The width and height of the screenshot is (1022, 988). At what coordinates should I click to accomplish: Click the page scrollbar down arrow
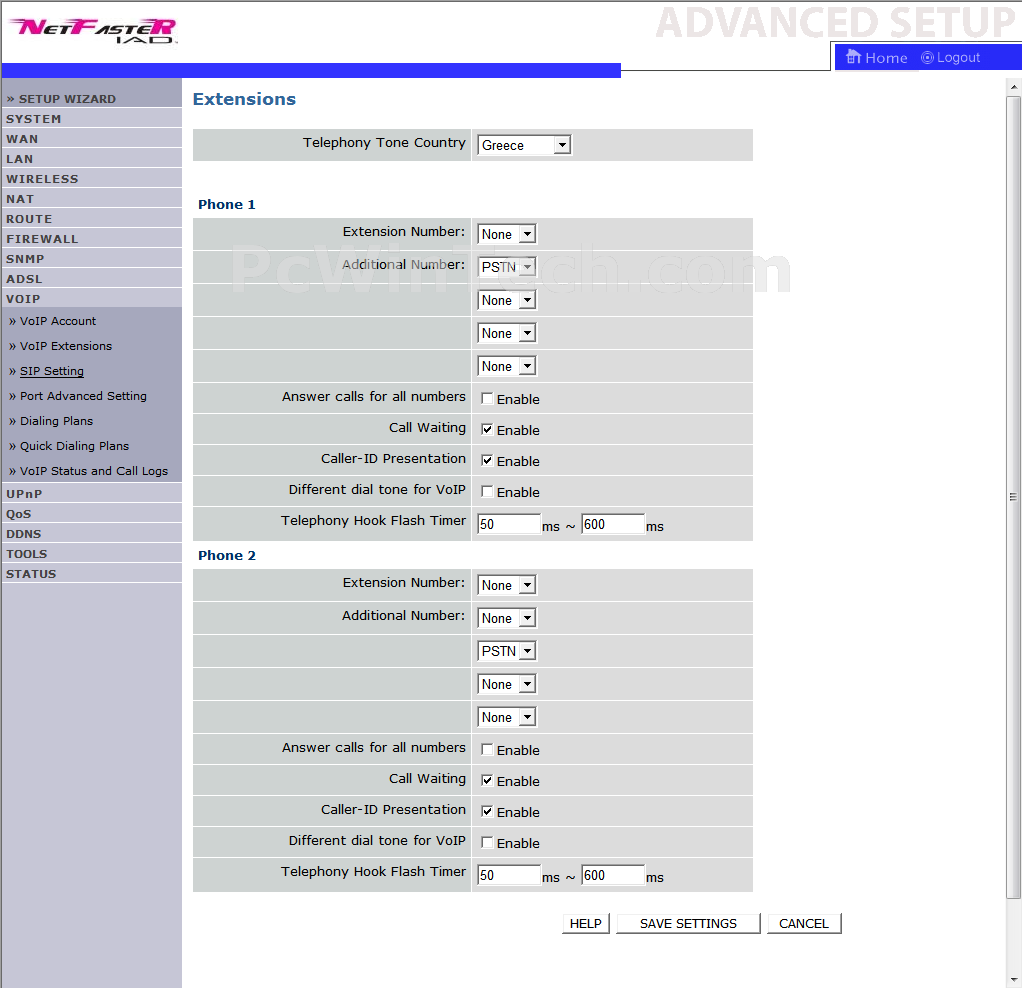pyautogui.click(x=1013, y=978)
